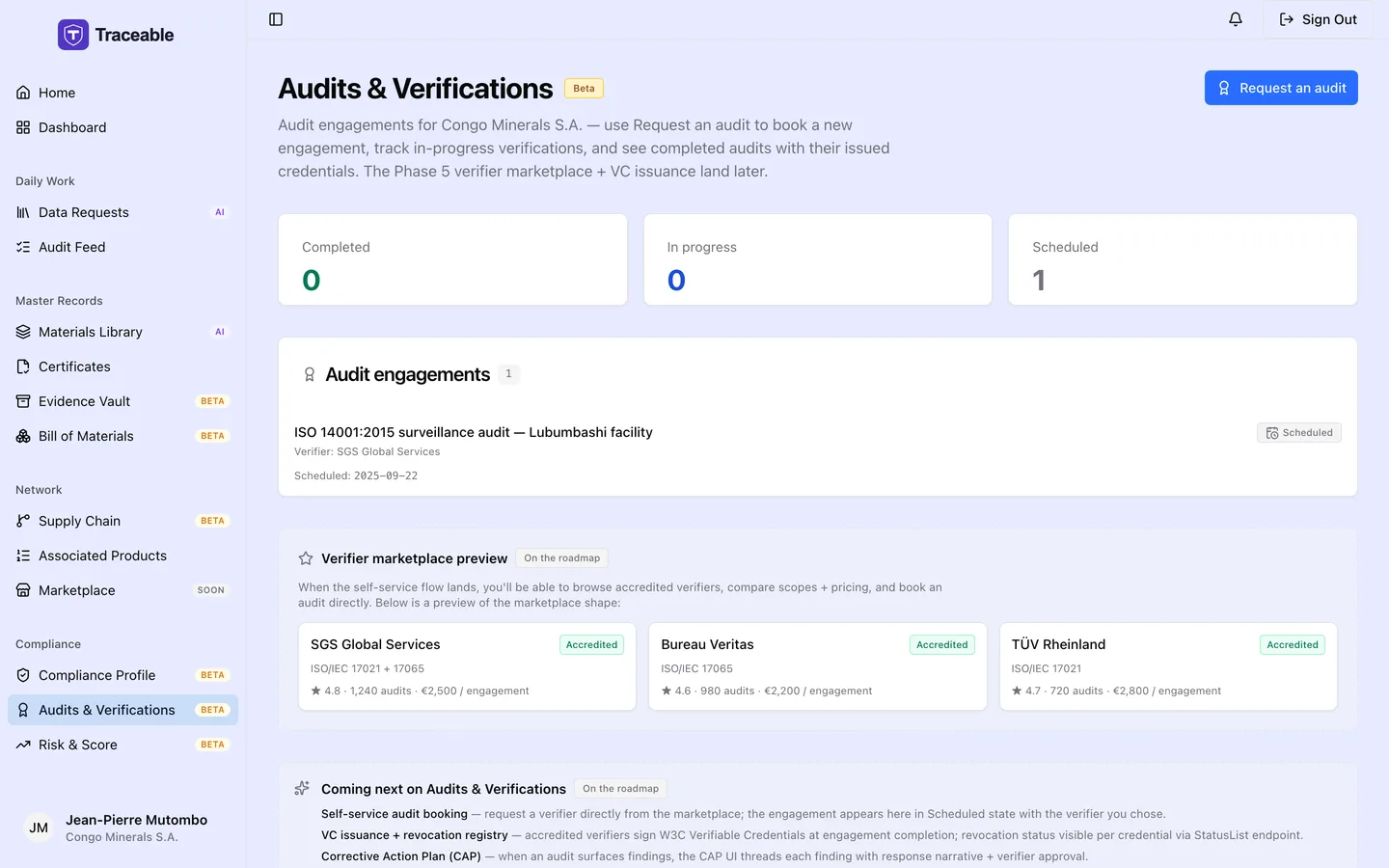Click the AI badge next to Materials Library
1389x868 pixels.
220,332
